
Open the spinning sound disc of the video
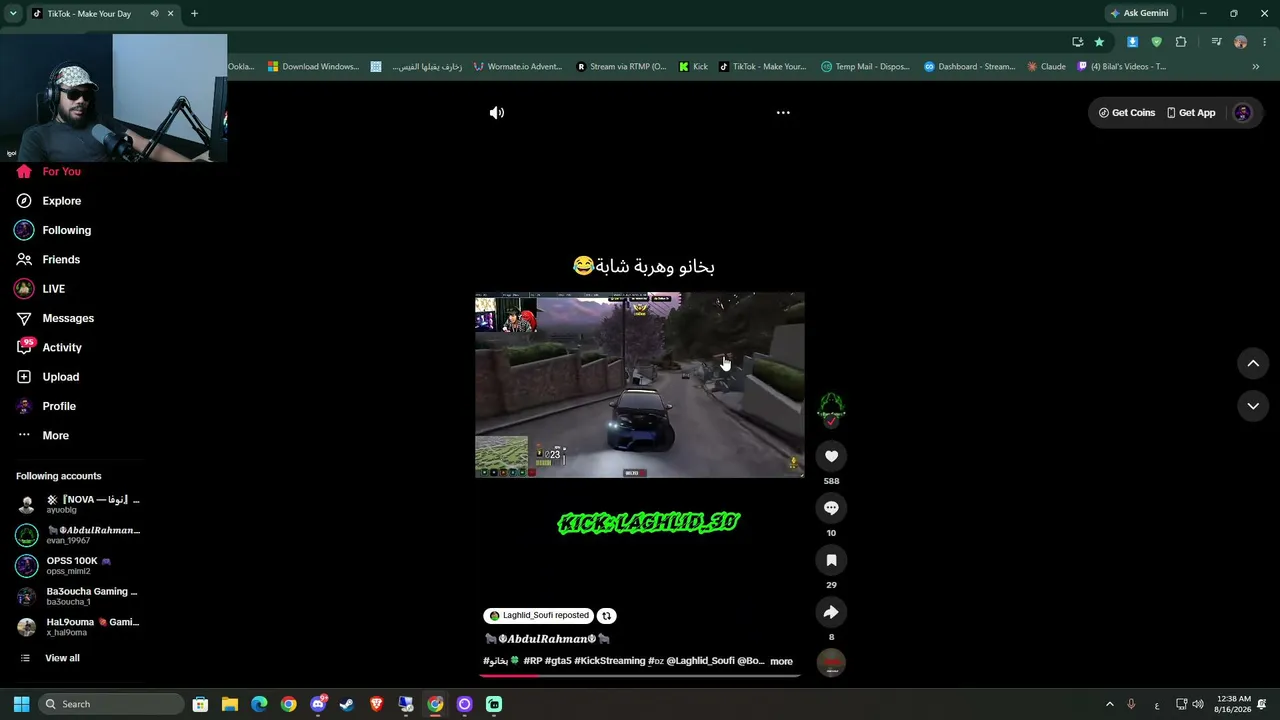click(x=831, y=662)
